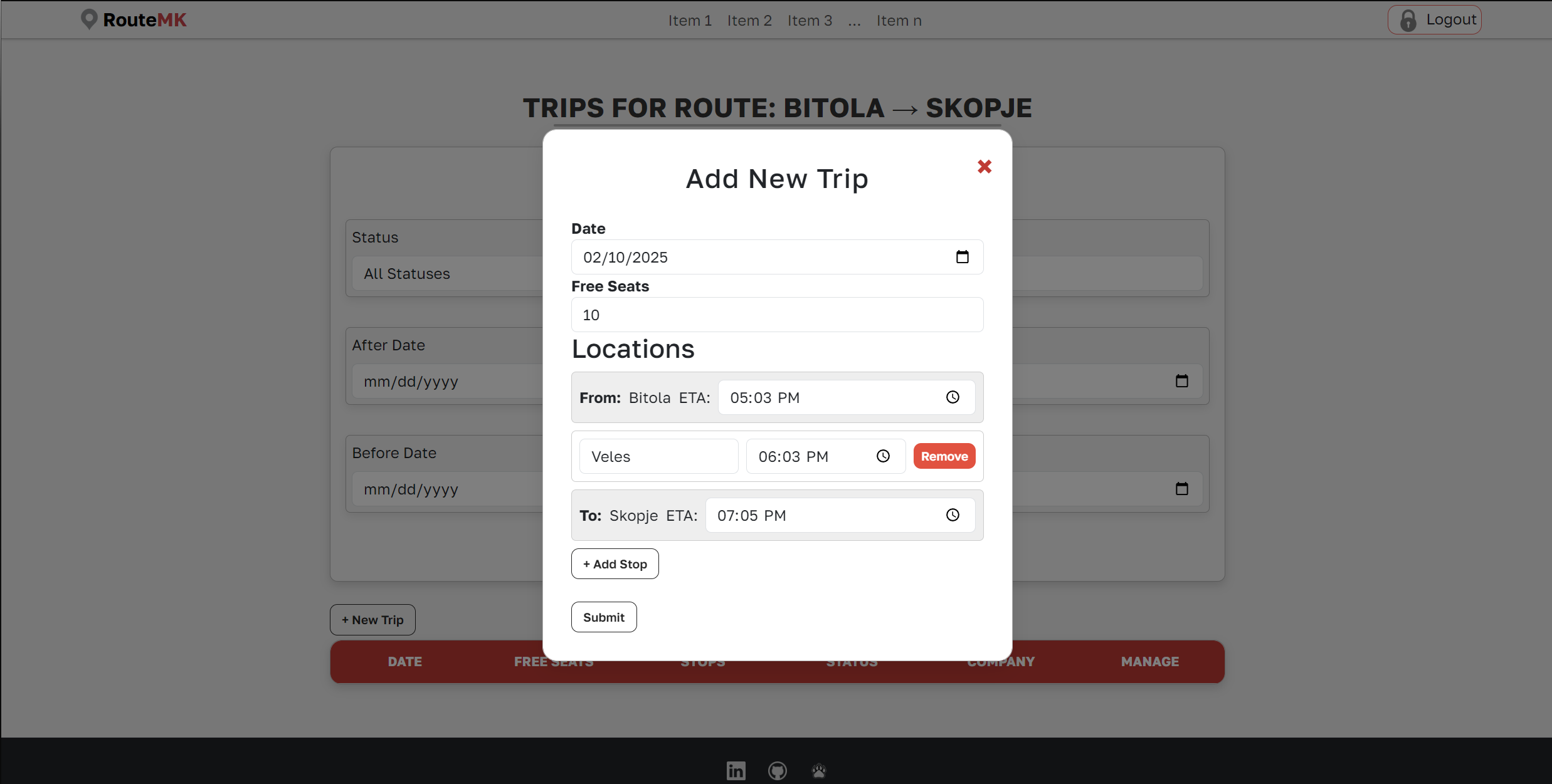Image resolution: width=1552 pixels, height=784 pixels.
Task: Add a stop to the trip
Action: pyautogui.click(x=615, y=564)
